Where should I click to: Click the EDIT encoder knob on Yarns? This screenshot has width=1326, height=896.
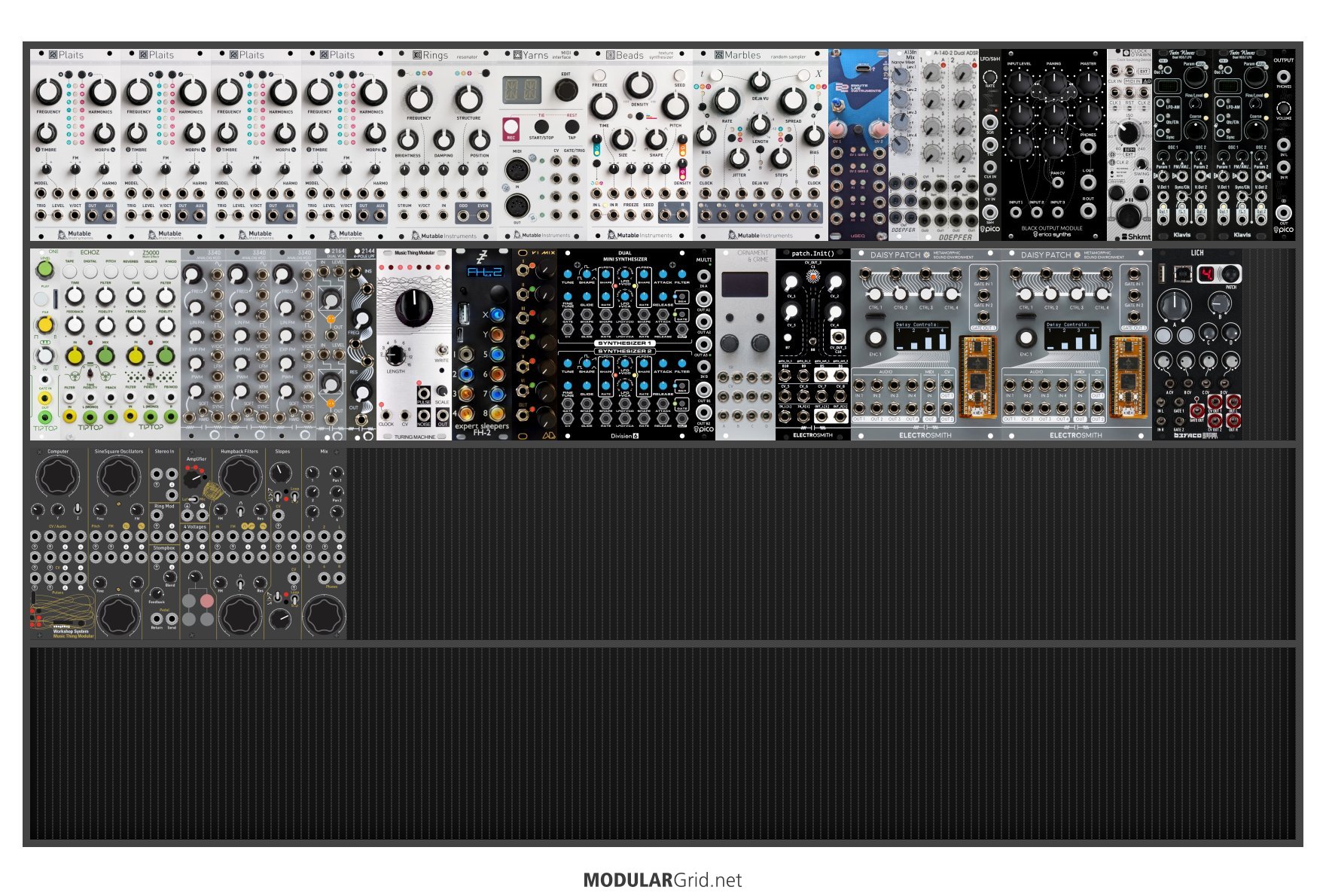coord(565,90)
